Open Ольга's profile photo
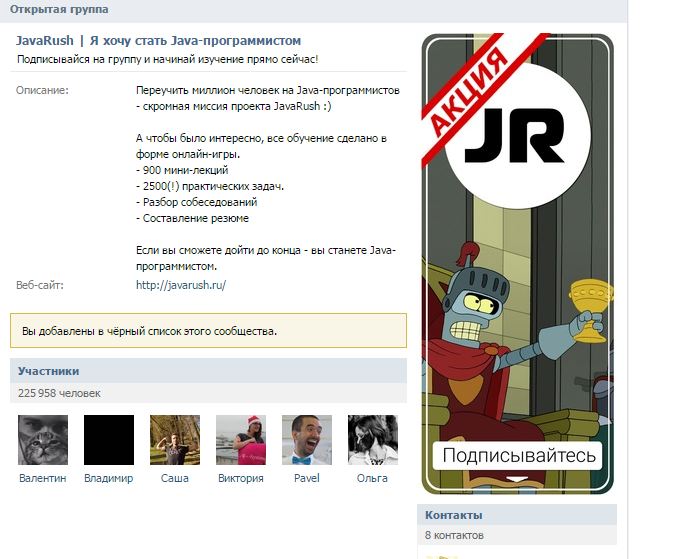690x559 pixels. [373, 440]
